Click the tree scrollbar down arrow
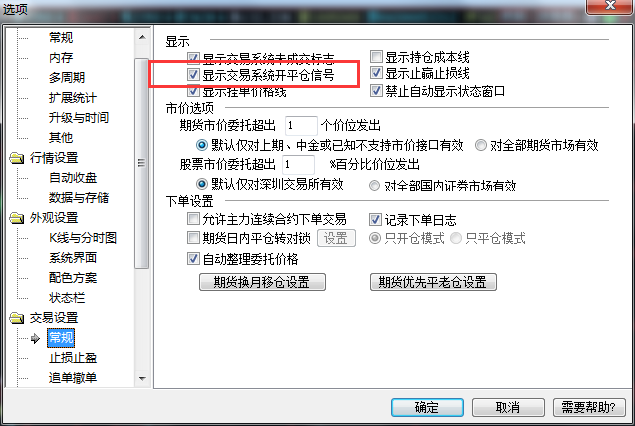Screen dimensions: 635x426 142,379
